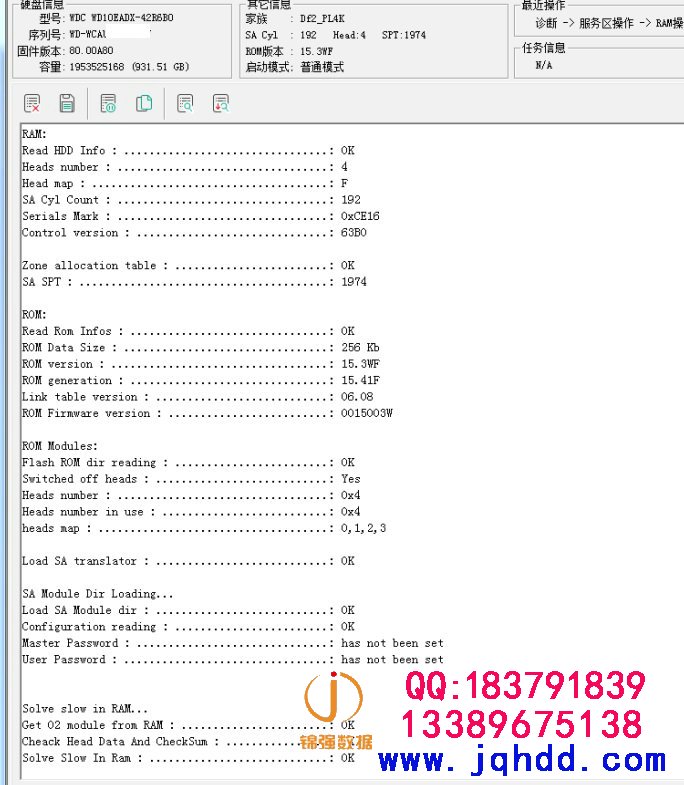Click the Configuration reading log line

[x=188, y=627]
